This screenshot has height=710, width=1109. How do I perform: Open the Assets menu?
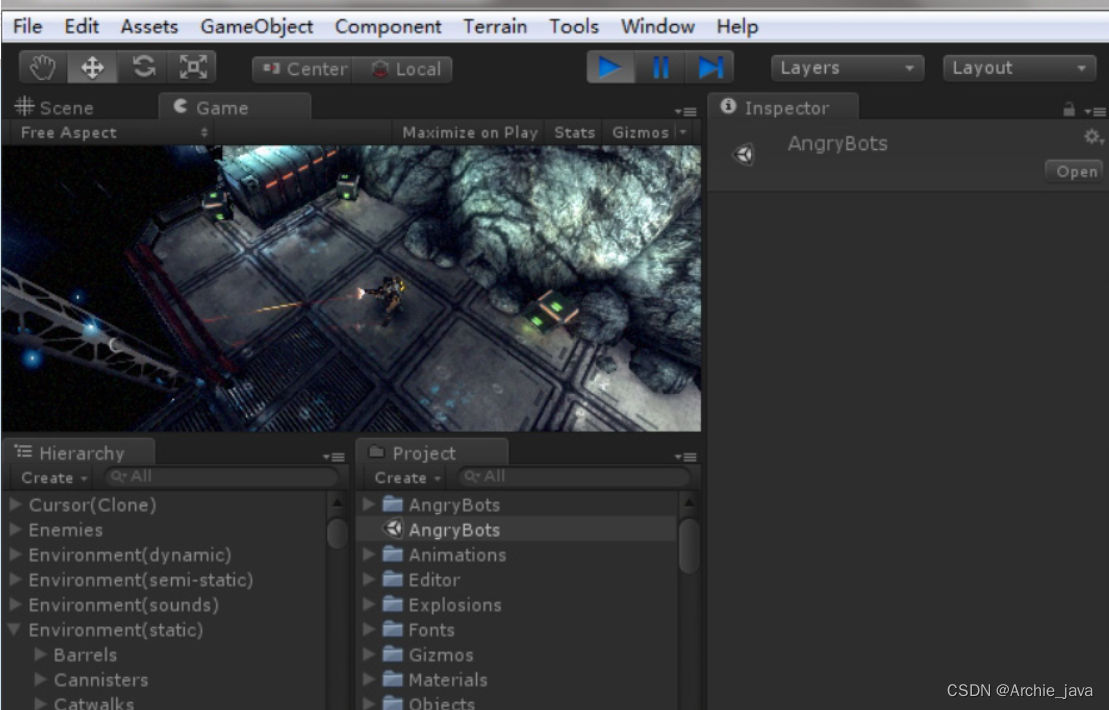coord(149,27)
